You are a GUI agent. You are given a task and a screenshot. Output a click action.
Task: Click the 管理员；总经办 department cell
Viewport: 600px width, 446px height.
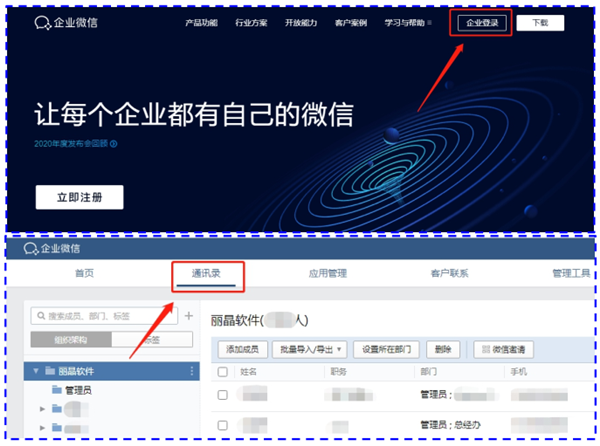[x=450, y=425]
